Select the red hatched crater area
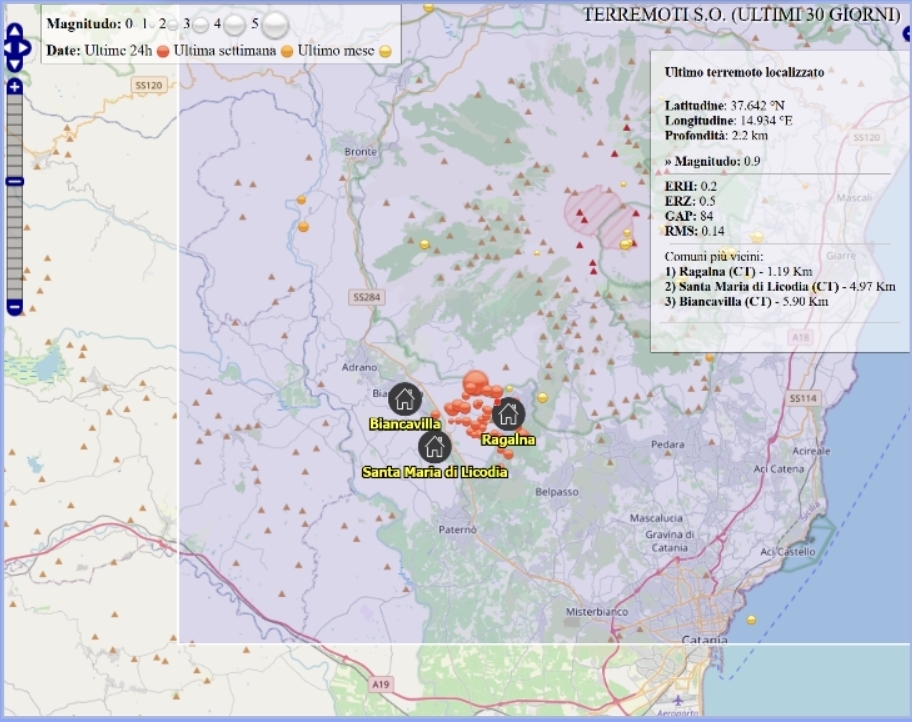The width and height of the screenshot is (912, 722). click(598, 215)
